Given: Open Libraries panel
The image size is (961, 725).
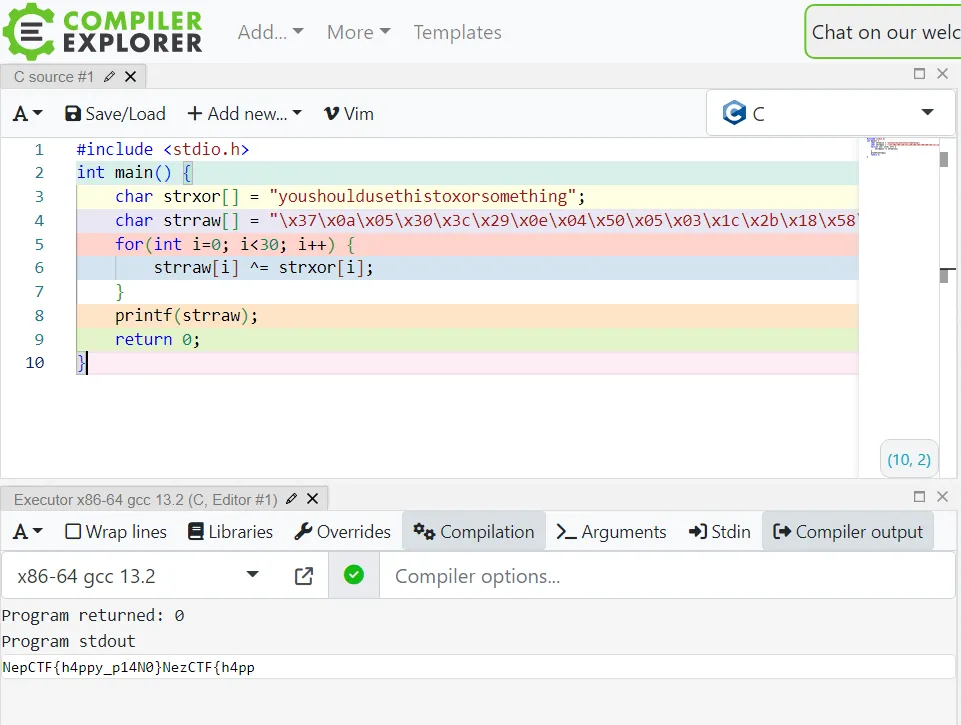Looking at the screenshot, I should pos(230,532).
